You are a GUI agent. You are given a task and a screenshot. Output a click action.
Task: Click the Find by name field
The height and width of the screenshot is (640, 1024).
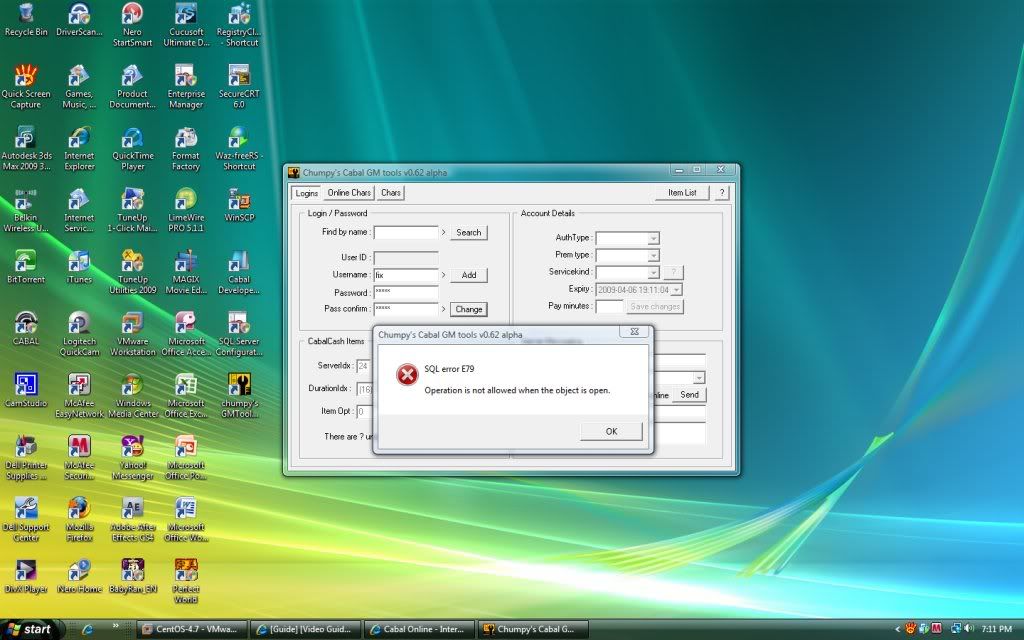coord(406,232)
